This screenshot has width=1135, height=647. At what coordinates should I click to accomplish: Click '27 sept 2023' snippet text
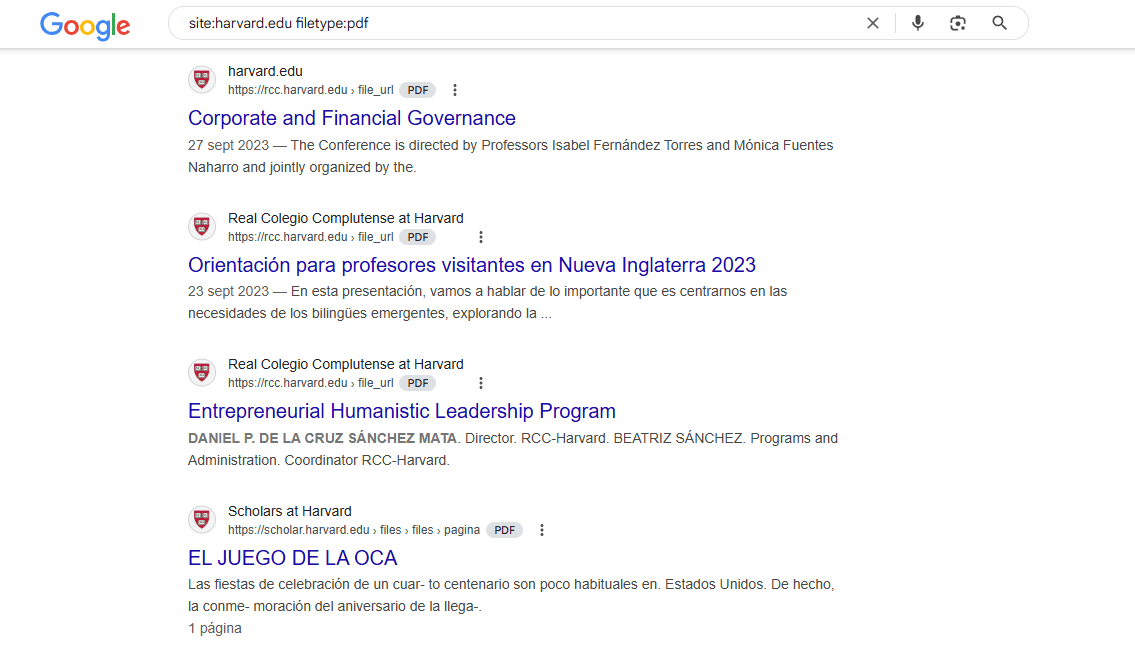(228, 145)
